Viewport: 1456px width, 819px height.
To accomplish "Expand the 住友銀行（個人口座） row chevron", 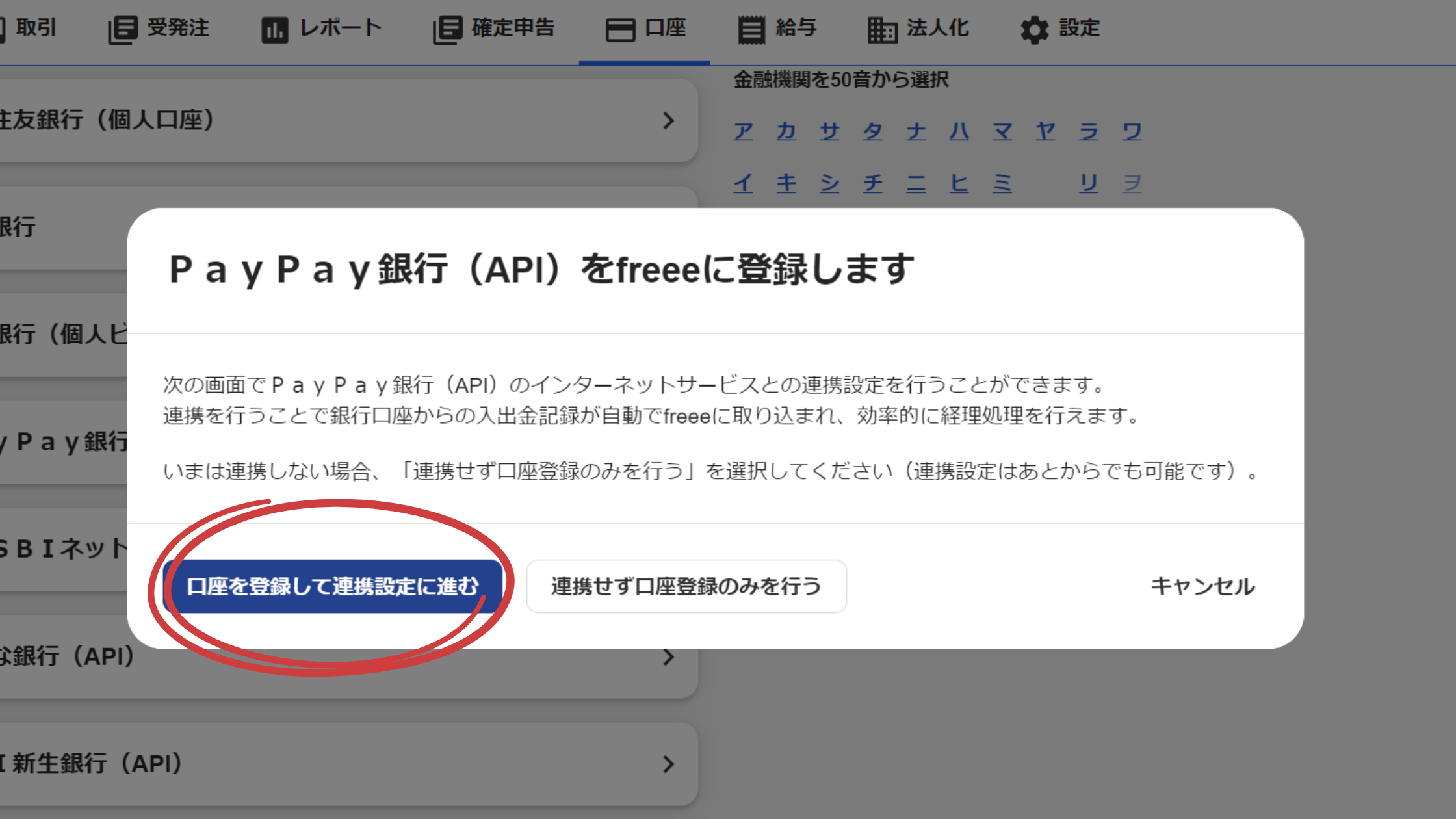I will pyautogui.click(x=668, y=121).
